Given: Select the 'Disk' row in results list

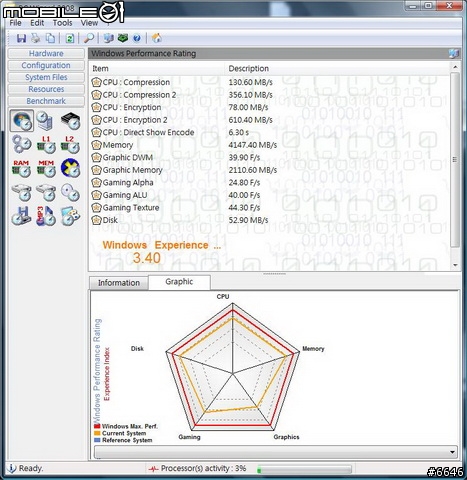Looking at the screenshot, I should coord(270,220).
